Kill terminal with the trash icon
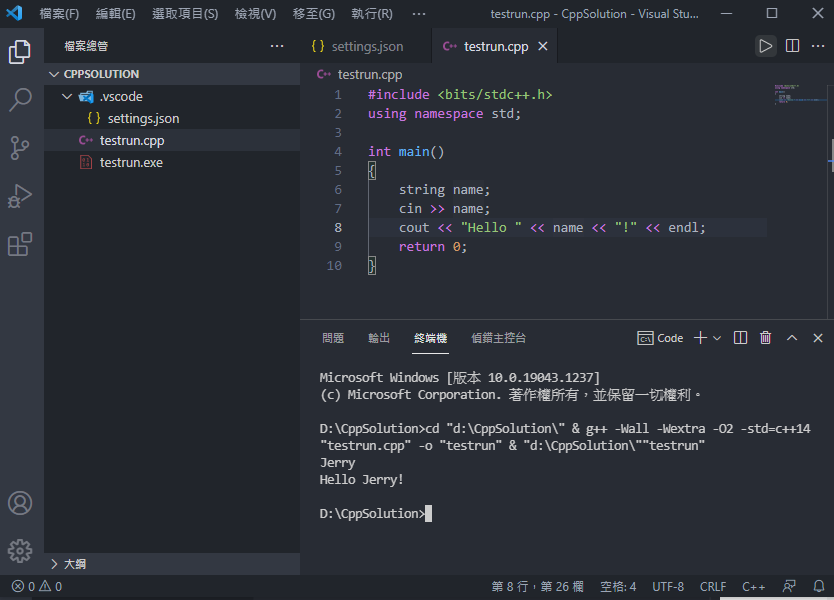Image resolution: width=834 pixels, height=600 pixels. tap(766, 338)
